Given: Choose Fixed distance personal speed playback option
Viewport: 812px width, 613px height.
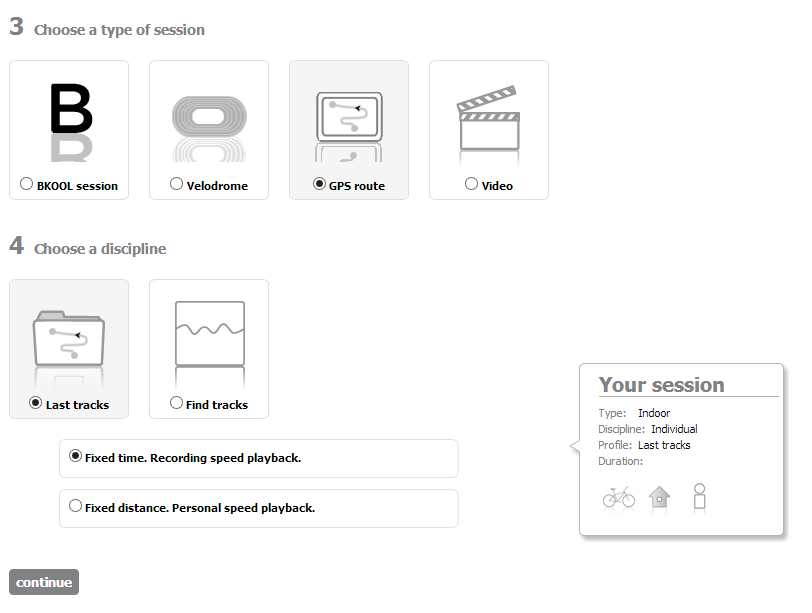Looking at the screenshot, I should [x=258, y=508].
